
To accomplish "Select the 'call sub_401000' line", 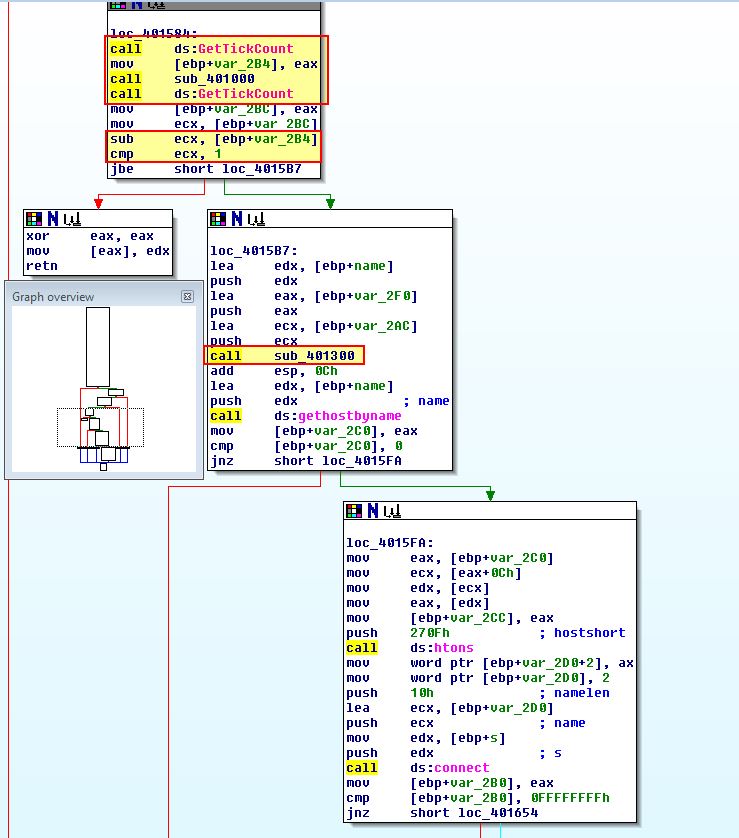I will tap(182, 79).
